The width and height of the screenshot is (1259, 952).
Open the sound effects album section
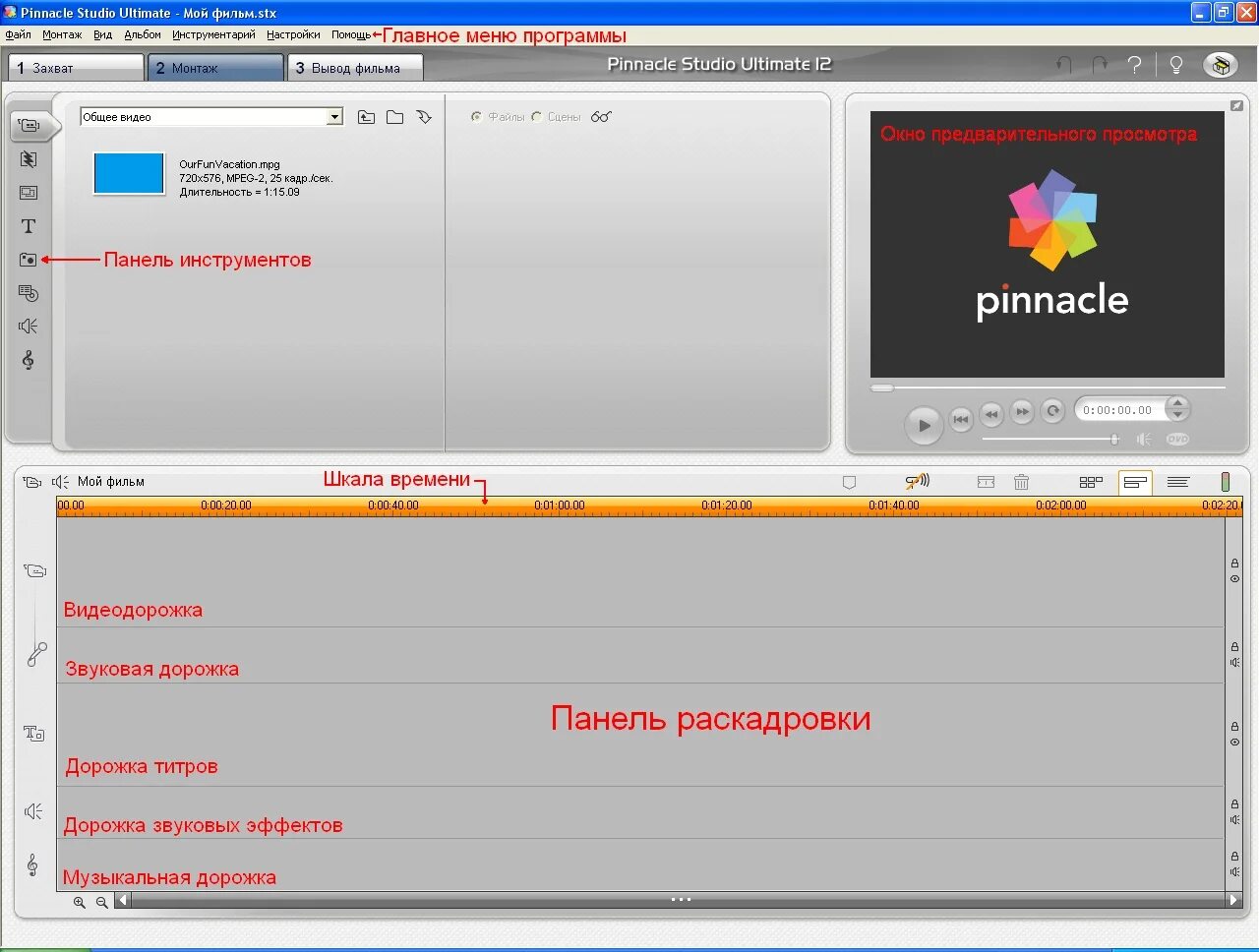click(29, 326)
